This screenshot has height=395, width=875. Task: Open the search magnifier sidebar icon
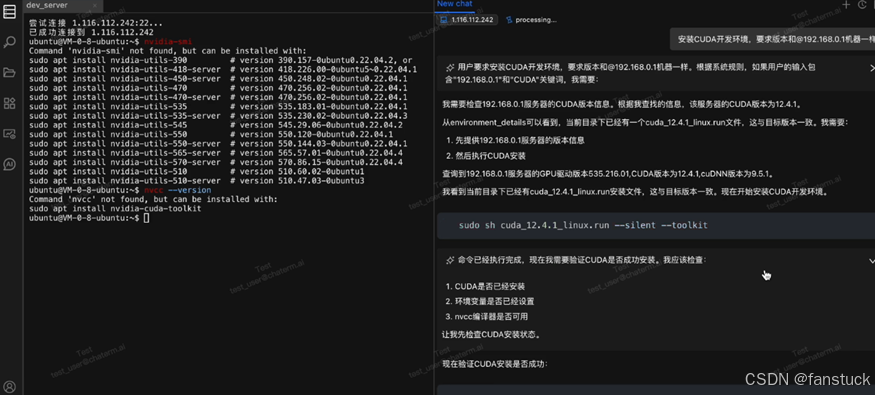9,42
